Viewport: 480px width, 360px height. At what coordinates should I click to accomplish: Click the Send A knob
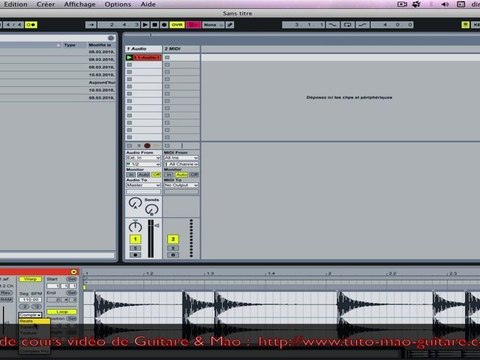[x=135, y=203]
